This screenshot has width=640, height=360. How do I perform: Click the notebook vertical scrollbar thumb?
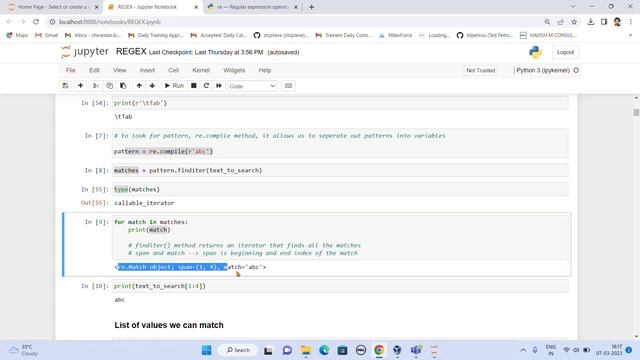[636, 112]
